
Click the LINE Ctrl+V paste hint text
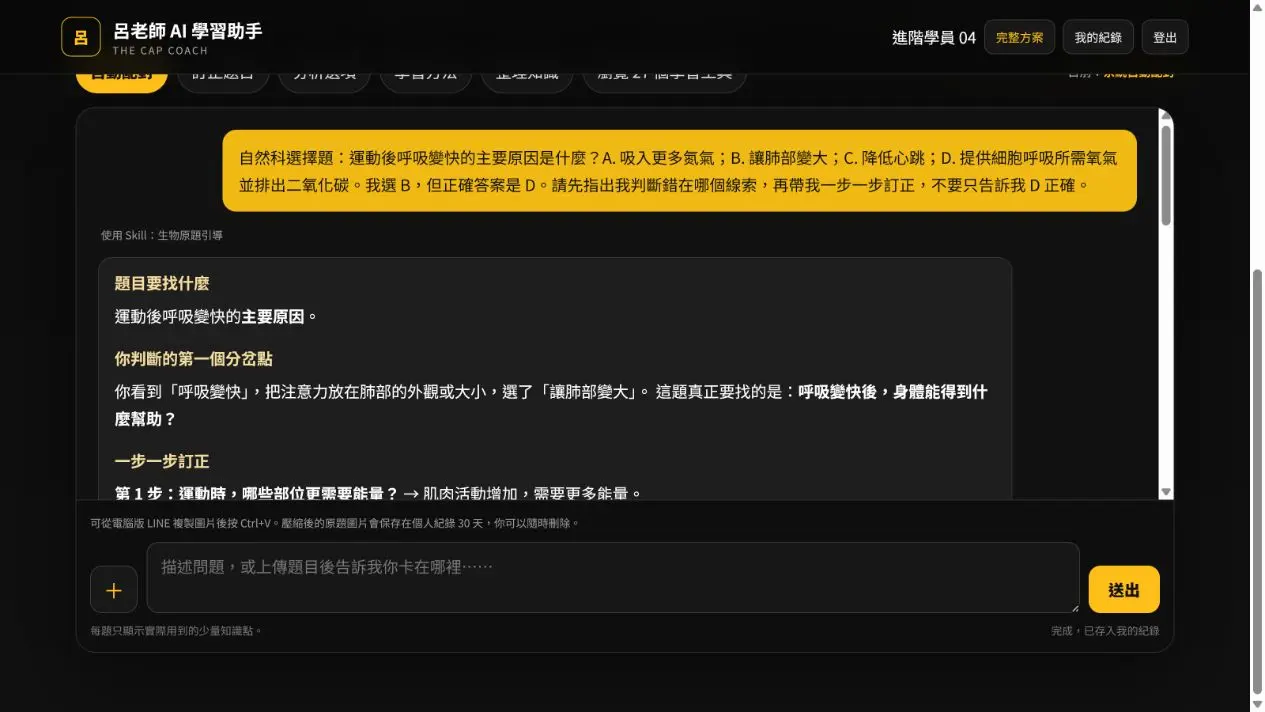[x=334, y=523]
